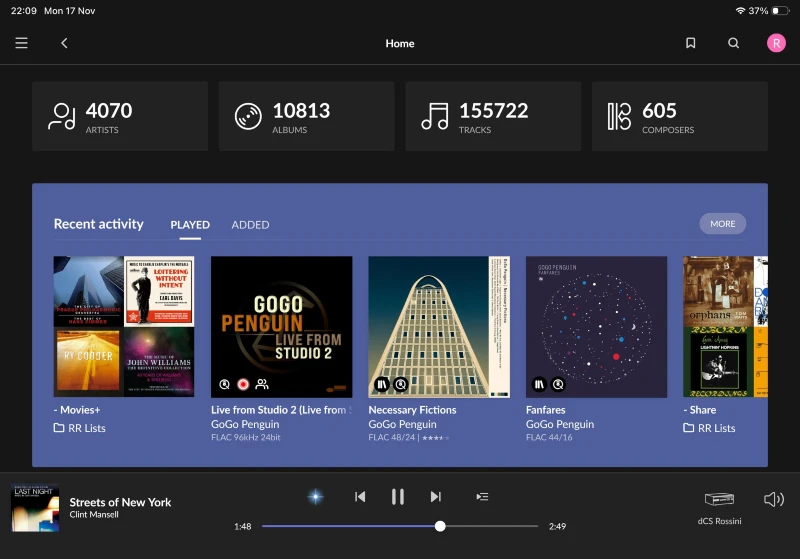Click the MORE button in Recent activity
This screenshot has width=800, height=559.
point(722,224)
